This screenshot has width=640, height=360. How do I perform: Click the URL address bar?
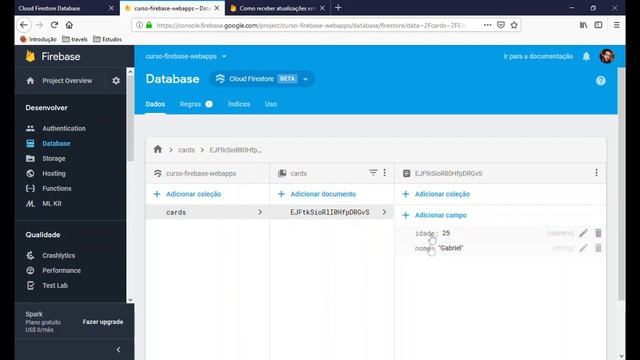coord(310,25)
